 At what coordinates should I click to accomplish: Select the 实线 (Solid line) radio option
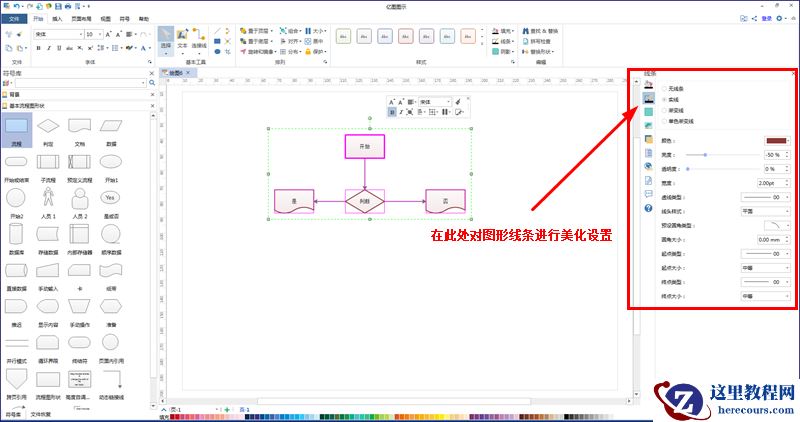click(x=664, y=100)
